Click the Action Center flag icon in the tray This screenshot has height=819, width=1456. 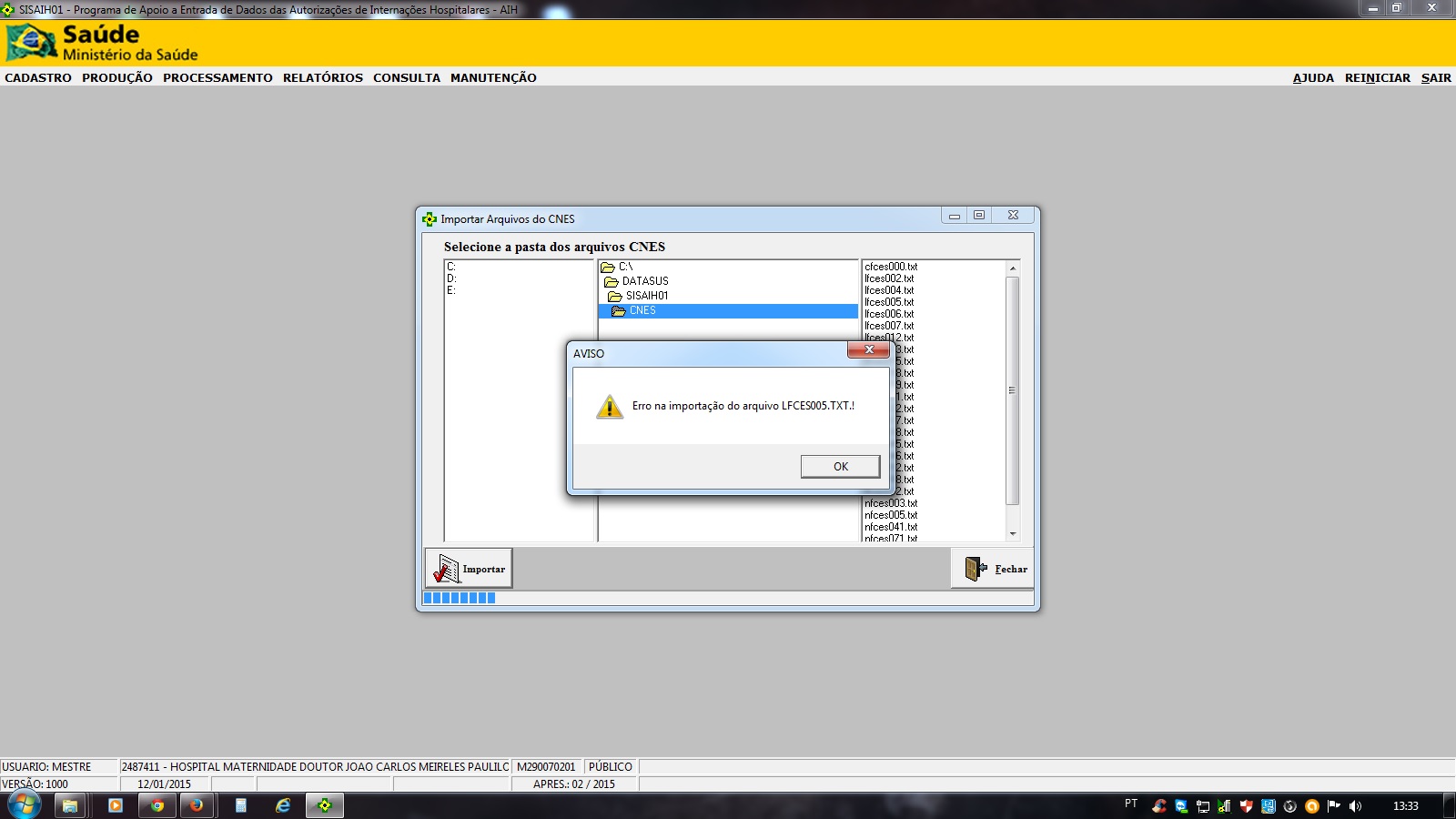pyautogui.click(x=1334, y=806)
